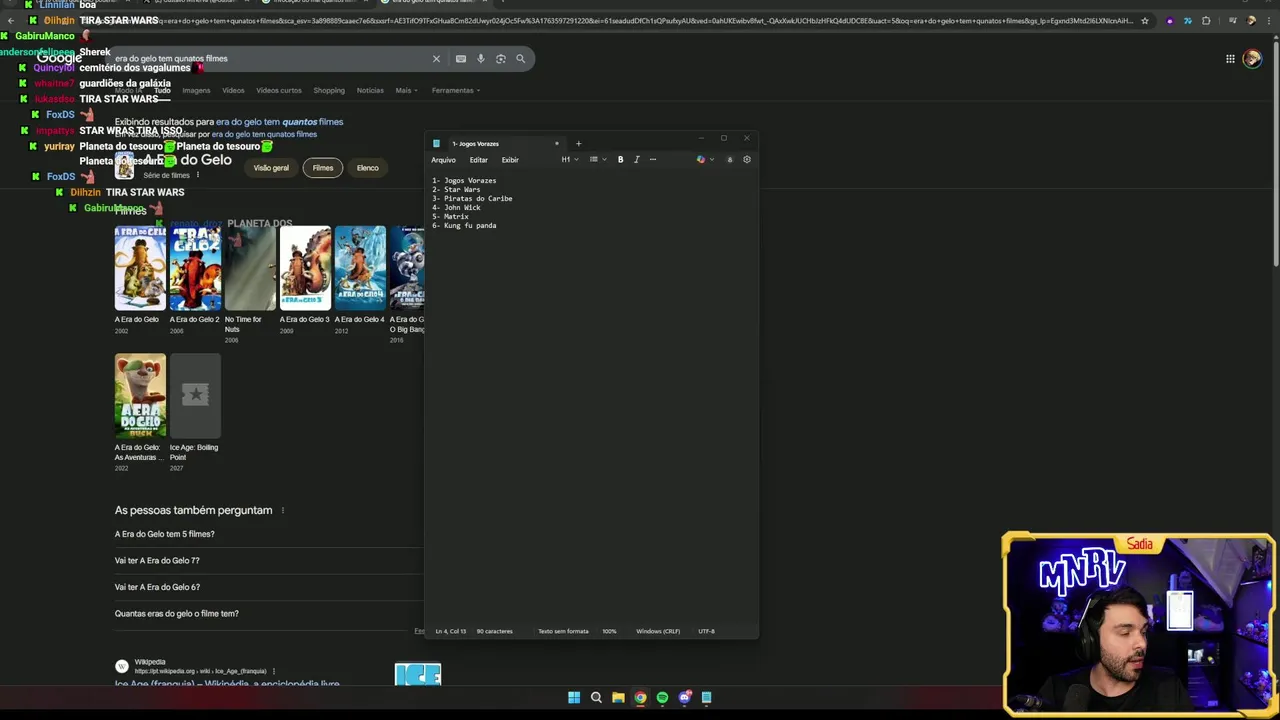
Task: Click zoom level 100% in Notepad status bar
Action: pyautogui.click(x=609, y=631)
